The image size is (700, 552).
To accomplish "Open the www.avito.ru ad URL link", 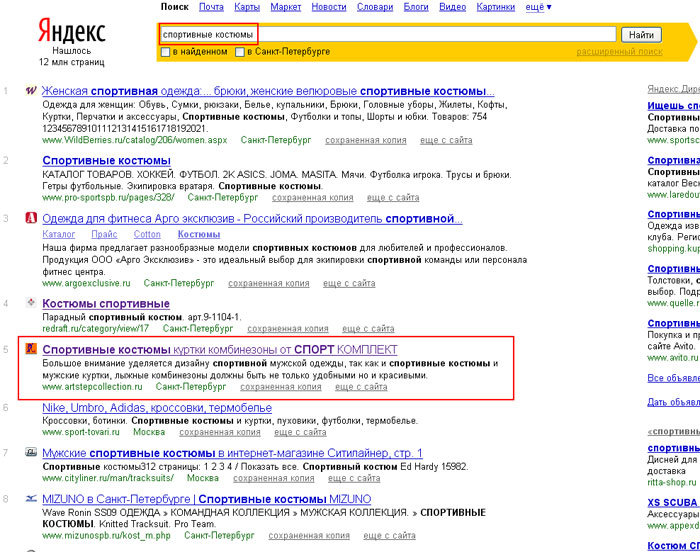I will (673, 358).
